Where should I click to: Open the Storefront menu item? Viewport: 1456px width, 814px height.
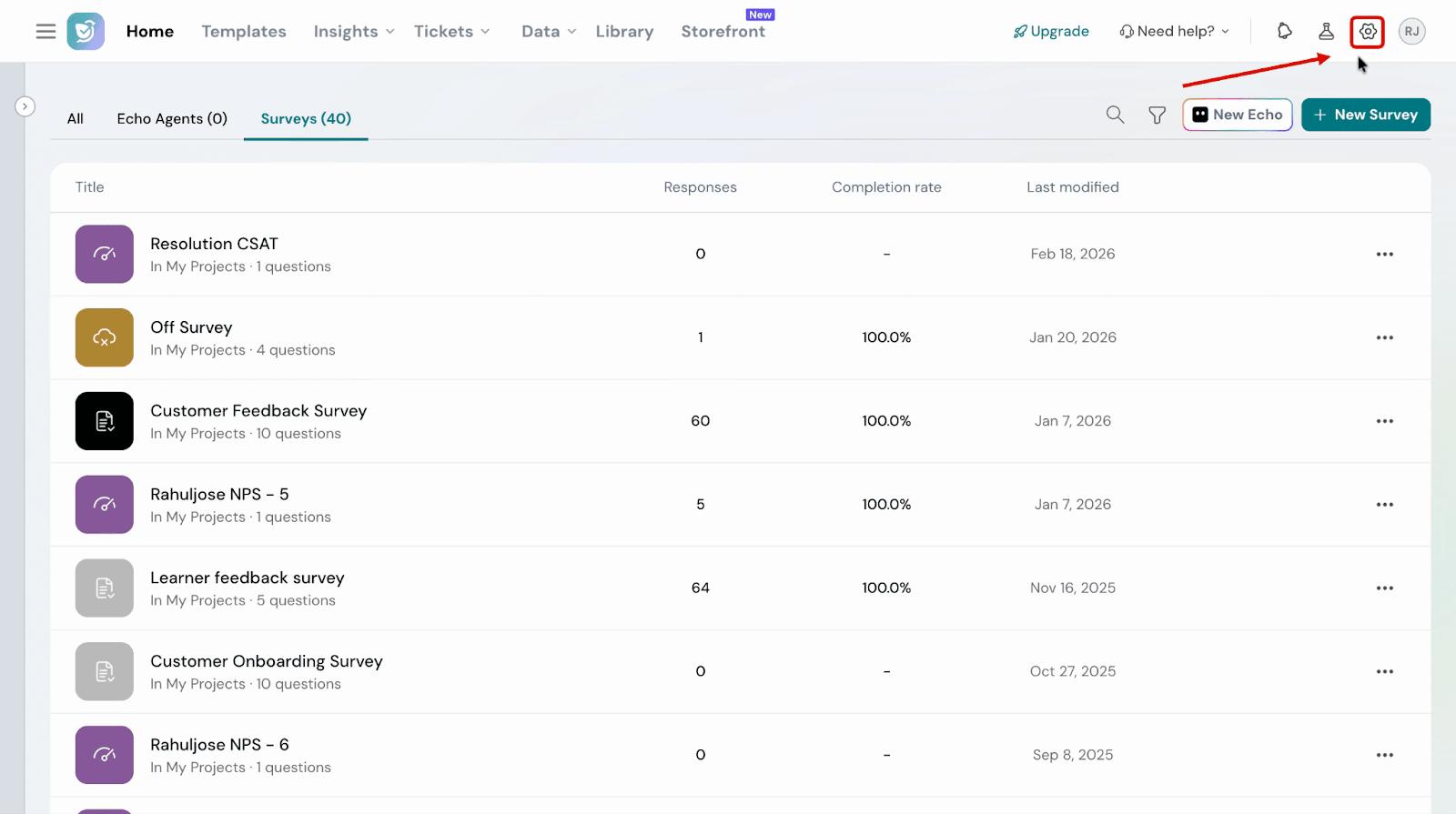click(723, 32)
